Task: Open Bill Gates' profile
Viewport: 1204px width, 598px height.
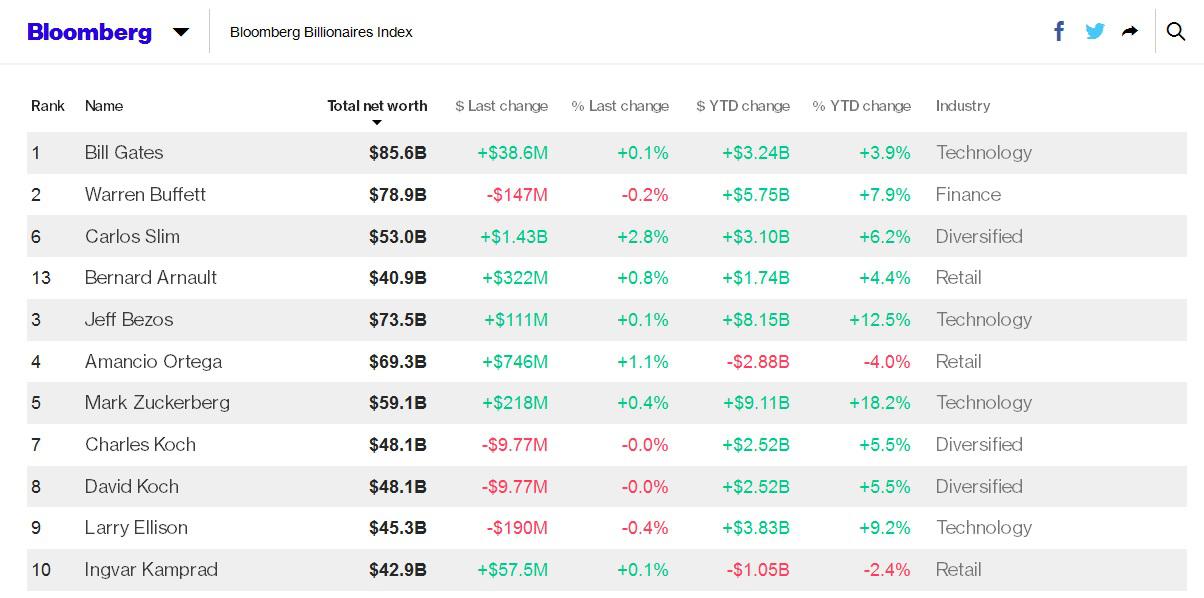Action: [x=124, y=153]
